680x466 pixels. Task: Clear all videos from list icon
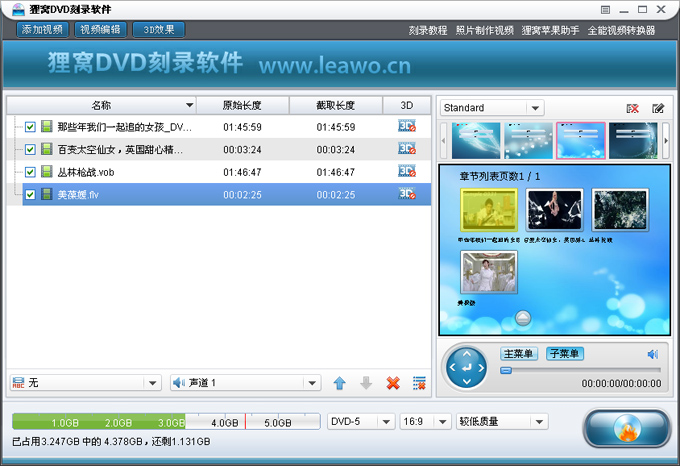[x=419, y=383]
